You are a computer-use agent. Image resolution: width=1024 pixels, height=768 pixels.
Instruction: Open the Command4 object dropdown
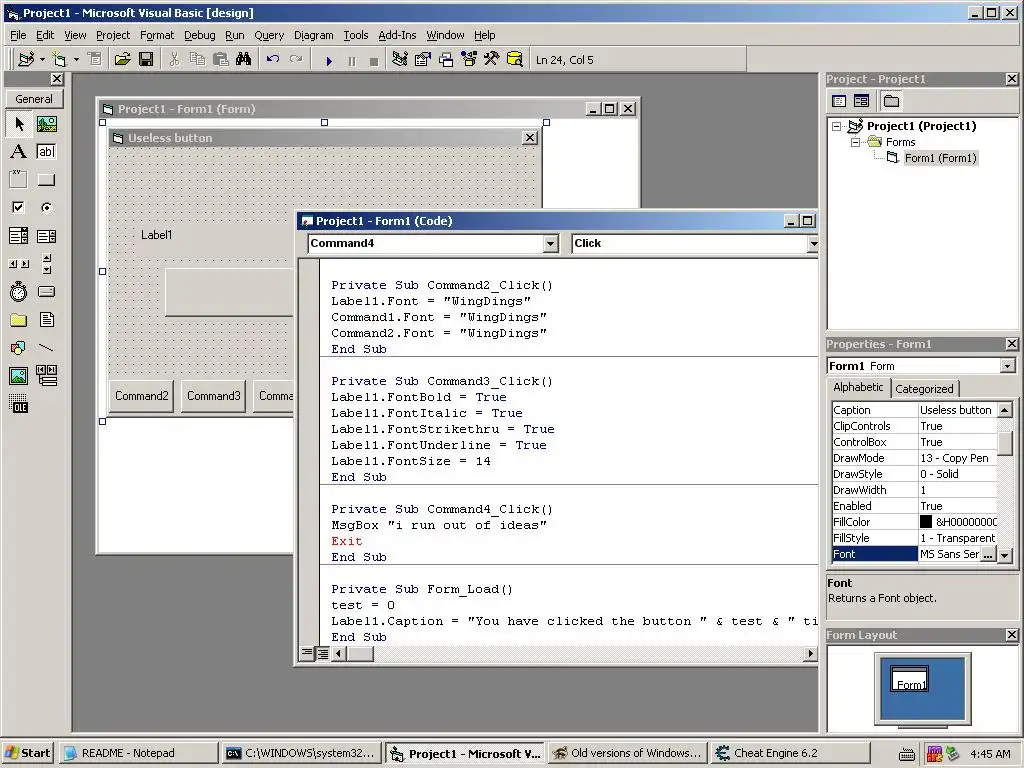tap(551, 244)
